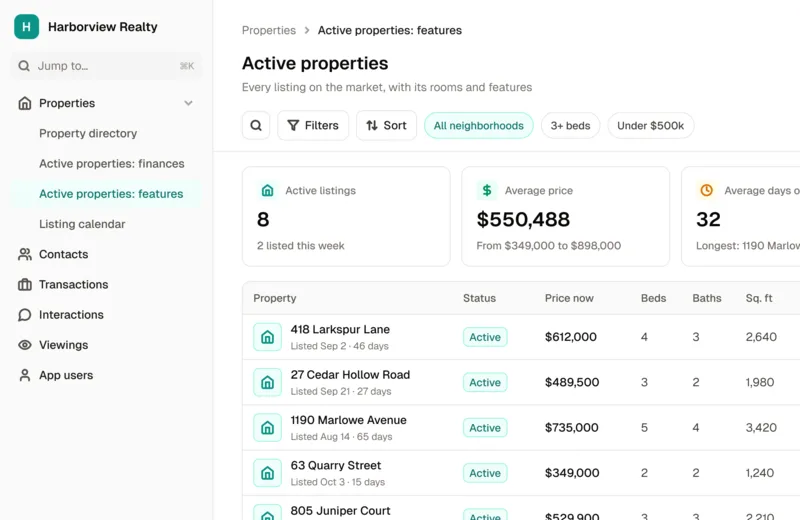Click the Properties breadcrumb link

pos(269,30)
